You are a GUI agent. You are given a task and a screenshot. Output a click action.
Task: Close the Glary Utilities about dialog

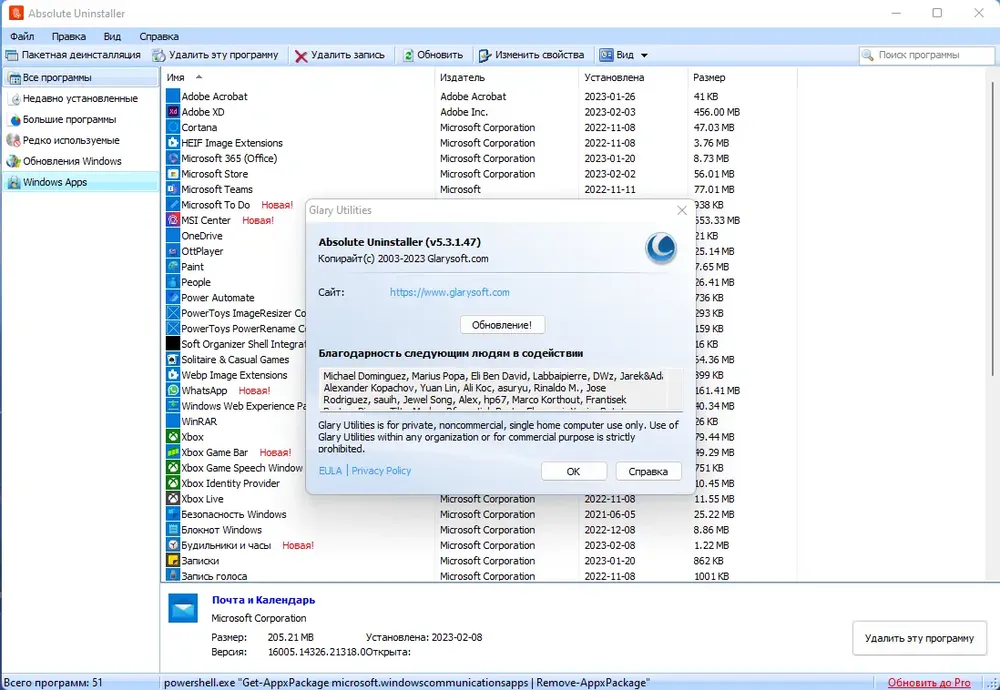click(x=682, y=210)
